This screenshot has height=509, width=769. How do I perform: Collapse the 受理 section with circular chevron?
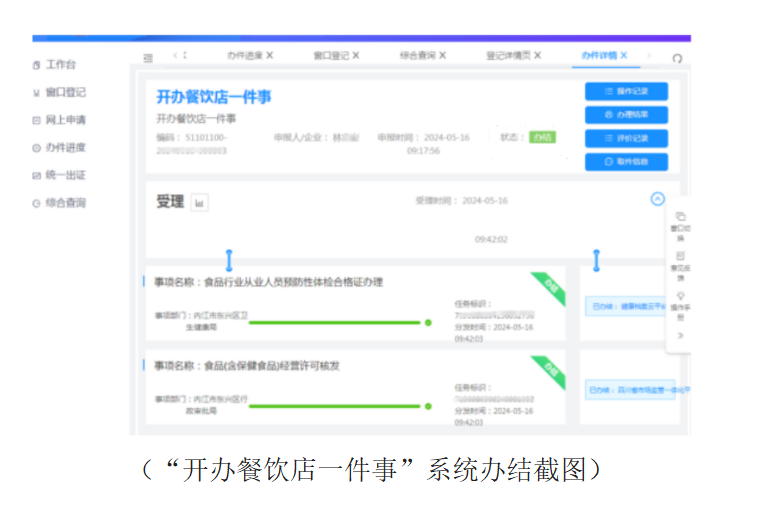pos(658,199)
